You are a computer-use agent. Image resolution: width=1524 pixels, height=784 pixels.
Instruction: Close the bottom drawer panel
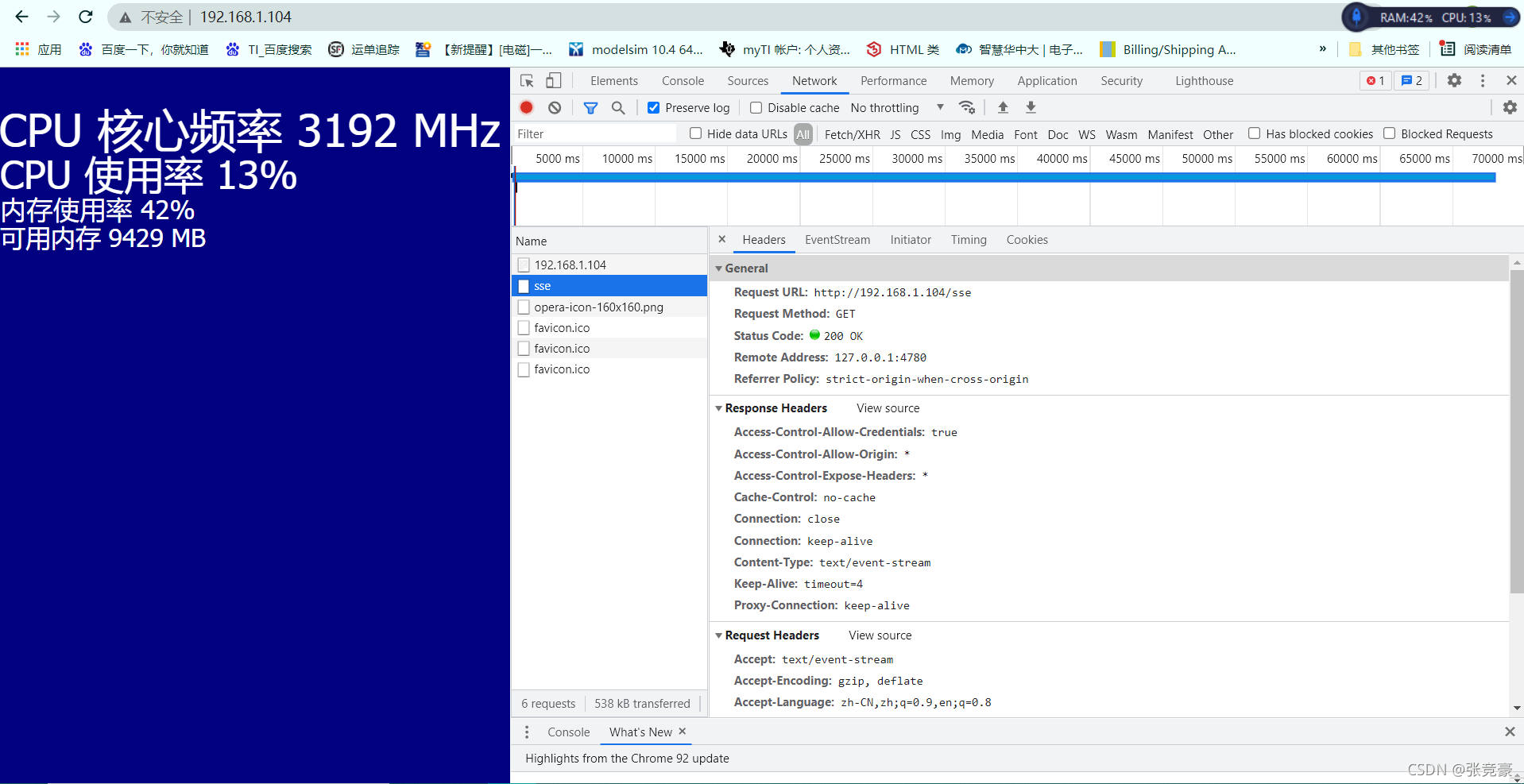pyautogui.click(x=1510, y=732)
